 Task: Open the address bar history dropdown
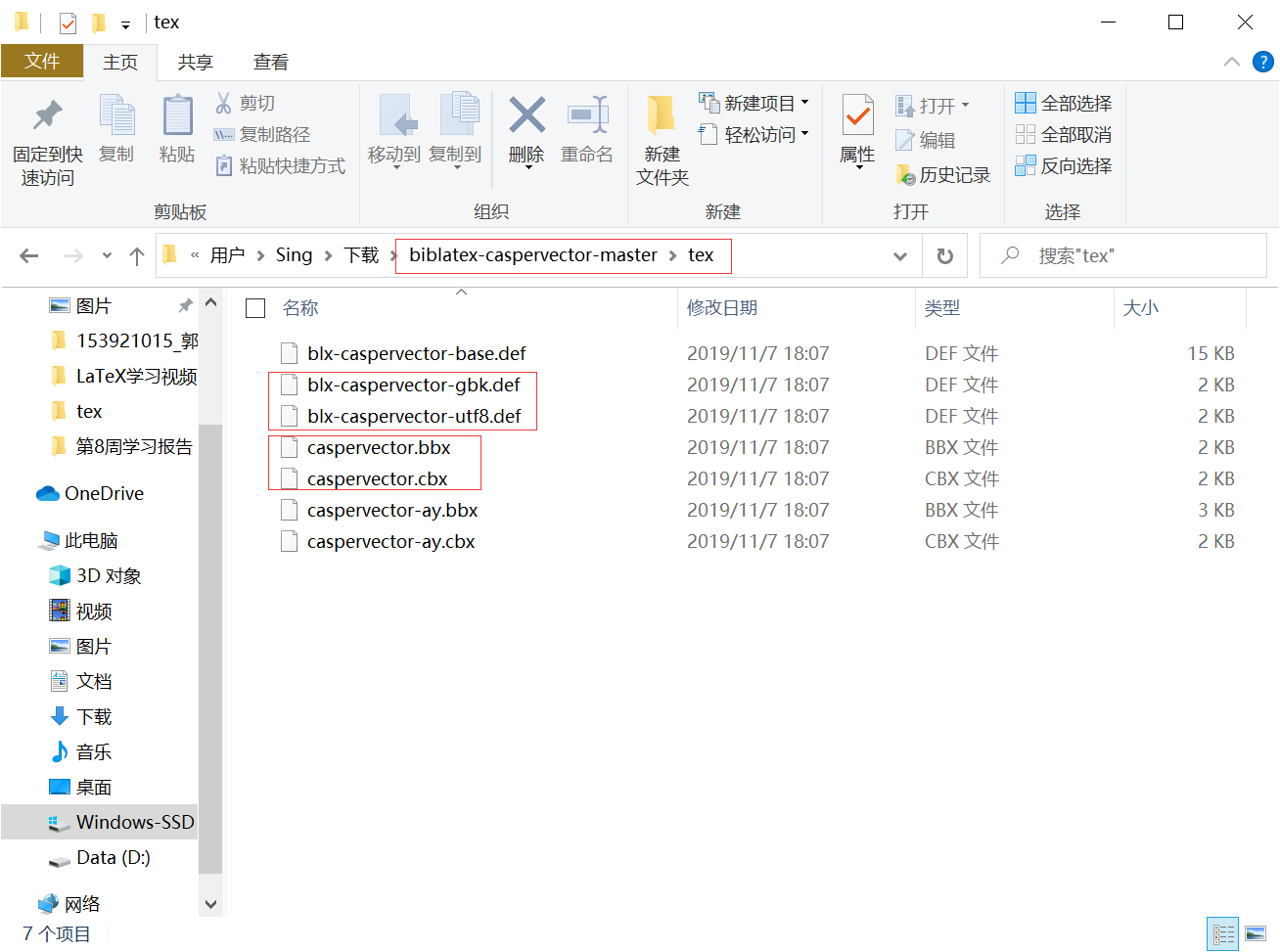[x=899, y=255]
